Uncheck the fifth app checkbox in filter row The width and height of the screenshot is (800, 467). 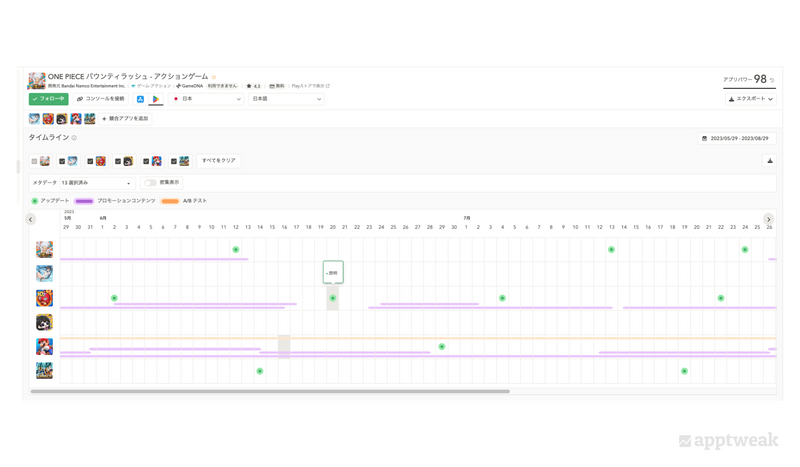click(x=146, y=161)
